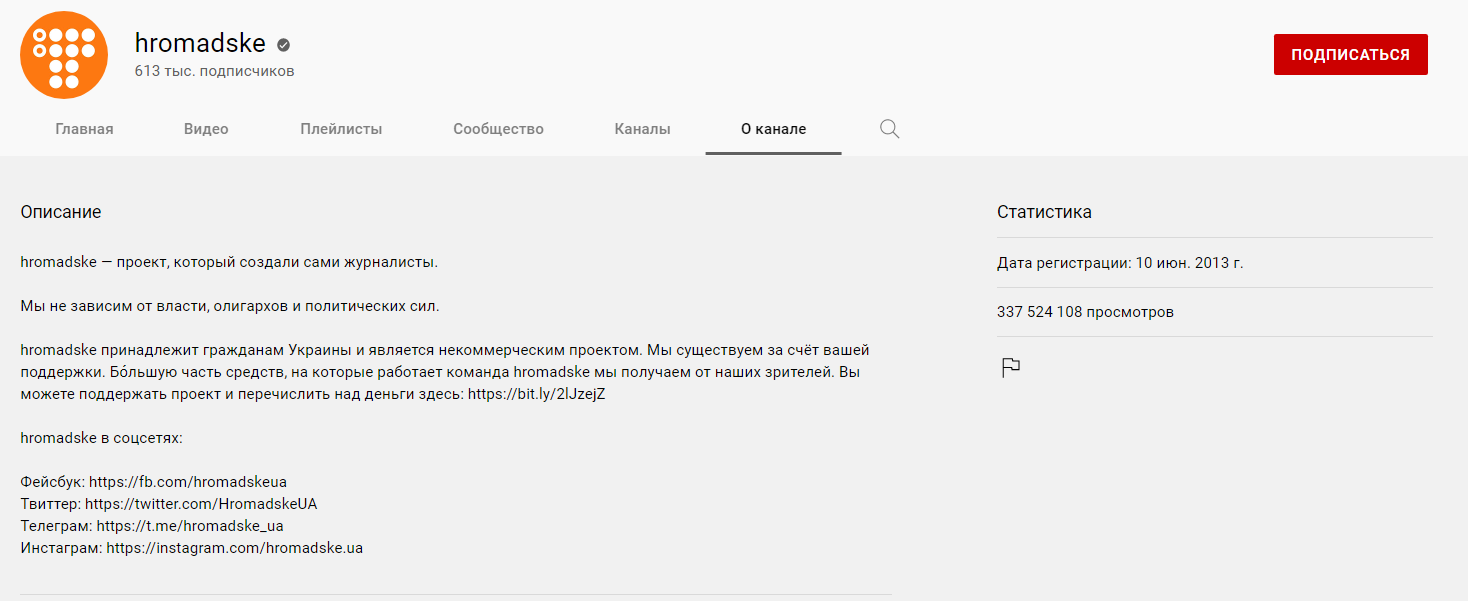Open the twitter.com/HromadskeUA link

point(201,504)
